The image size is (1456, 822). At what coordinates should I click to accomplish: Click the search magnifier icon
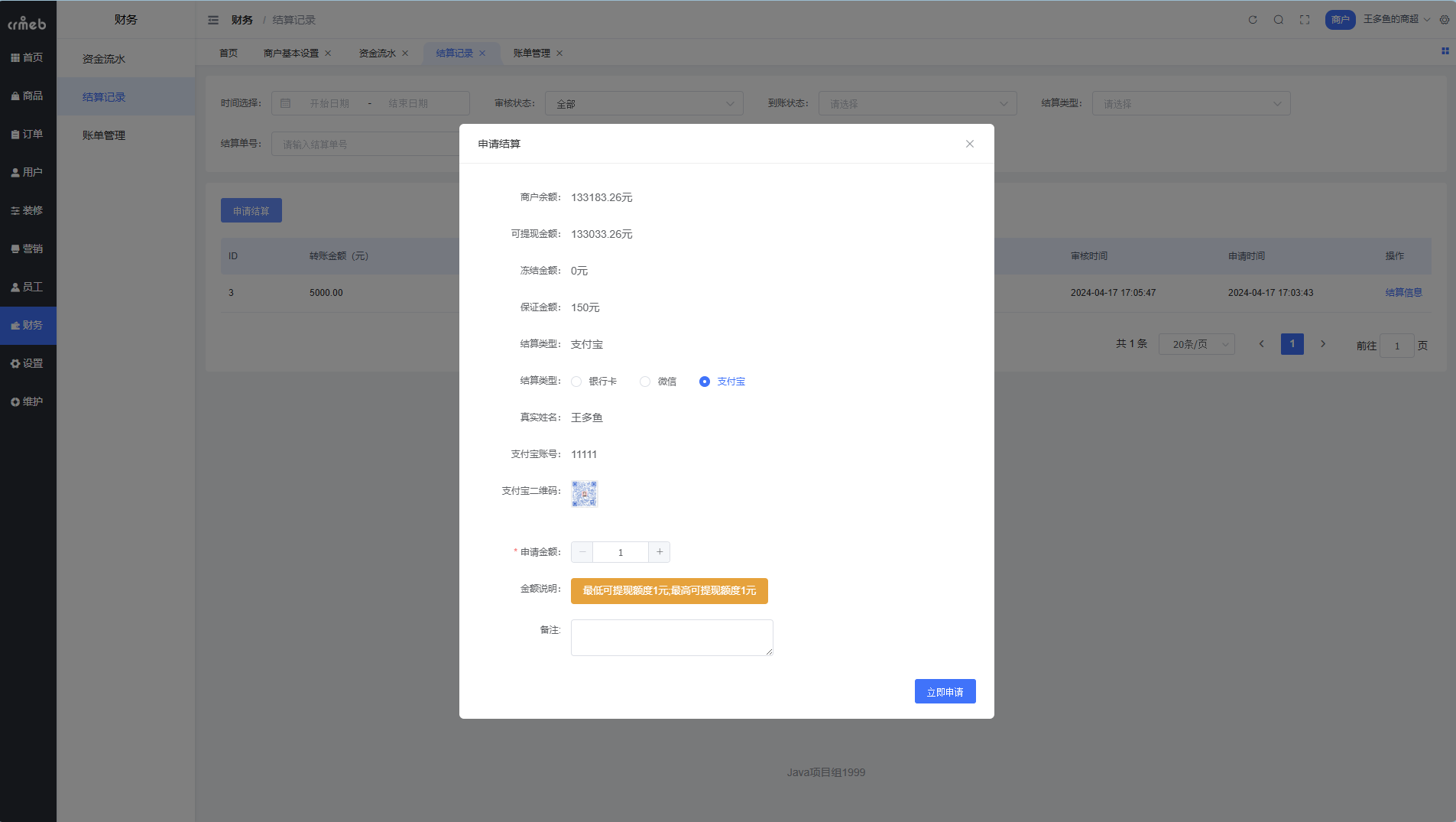click(x=1279, y=20)
